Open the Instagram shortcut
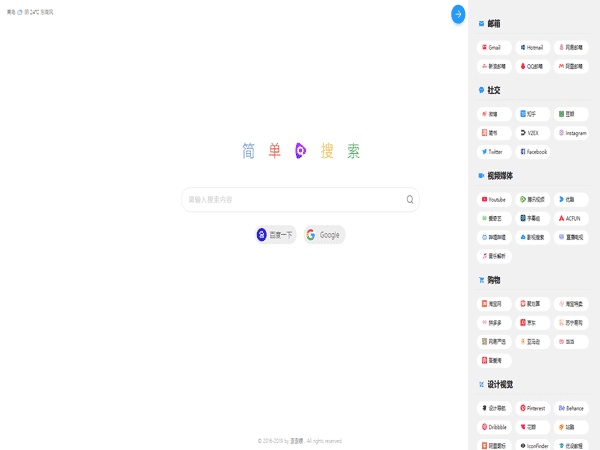This screenshot has width=600, height=450. (573, 133)
